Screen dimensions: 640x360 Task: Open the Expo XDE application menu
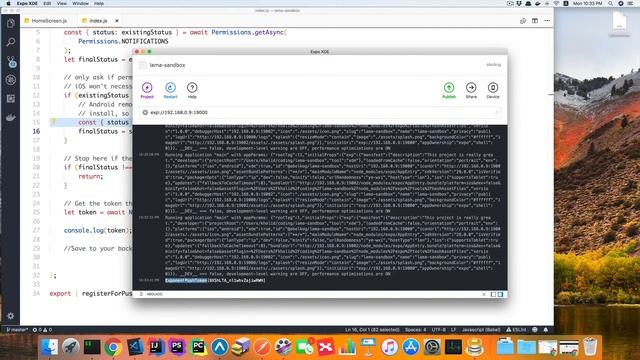pyautogui.click(x=27, y=3)
